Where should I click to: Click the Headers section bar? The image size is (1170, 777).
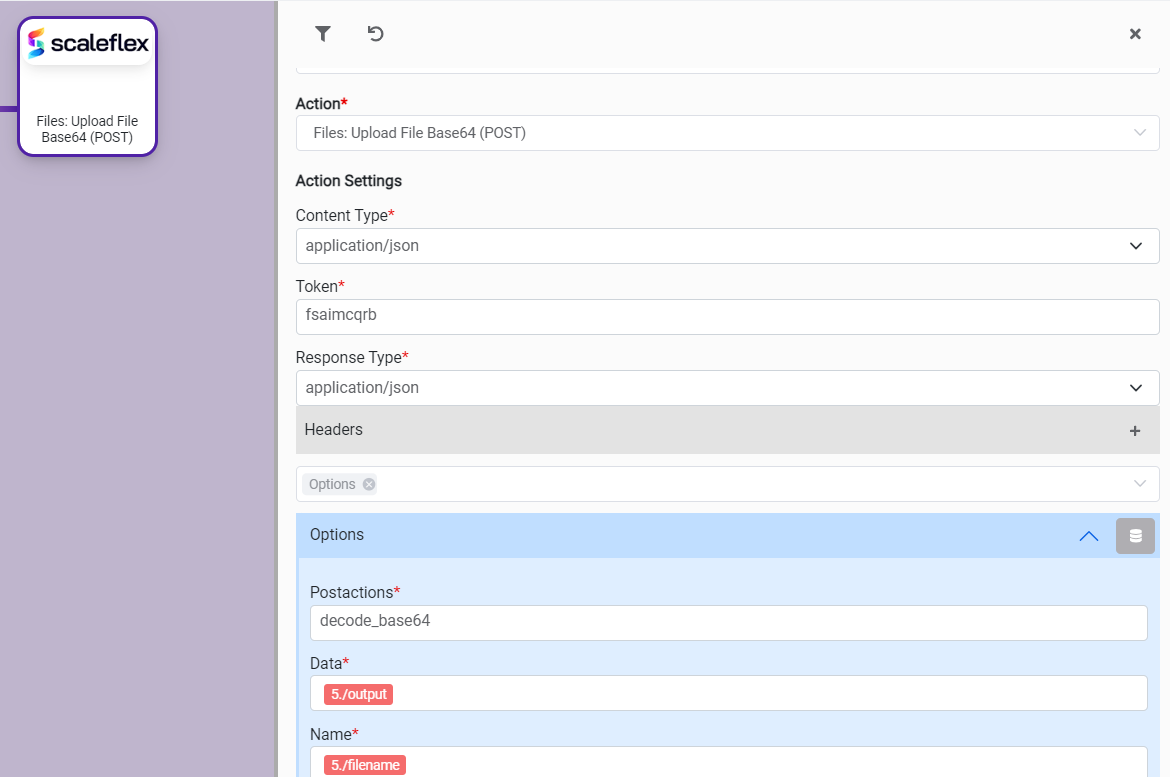click(700, 430)
